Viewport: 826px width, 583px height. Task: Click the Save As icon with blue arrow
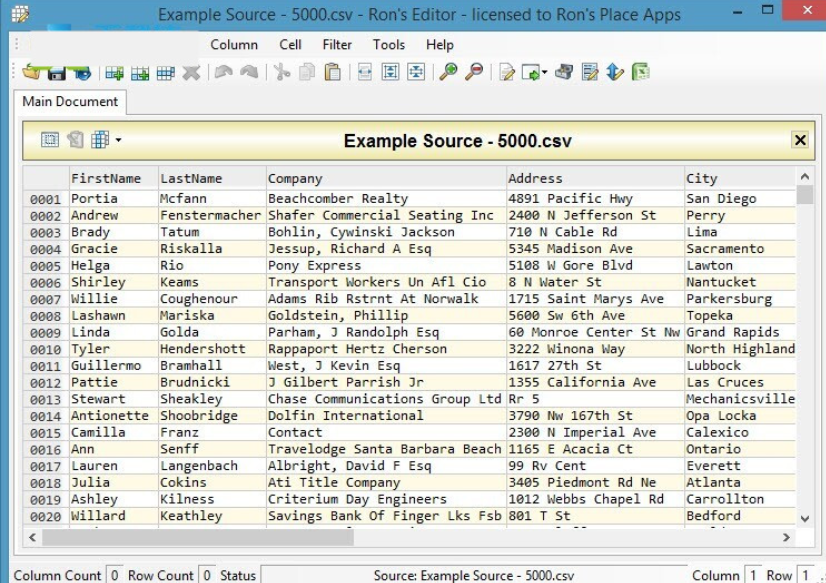pyautogui.click(x=82, y=73)
